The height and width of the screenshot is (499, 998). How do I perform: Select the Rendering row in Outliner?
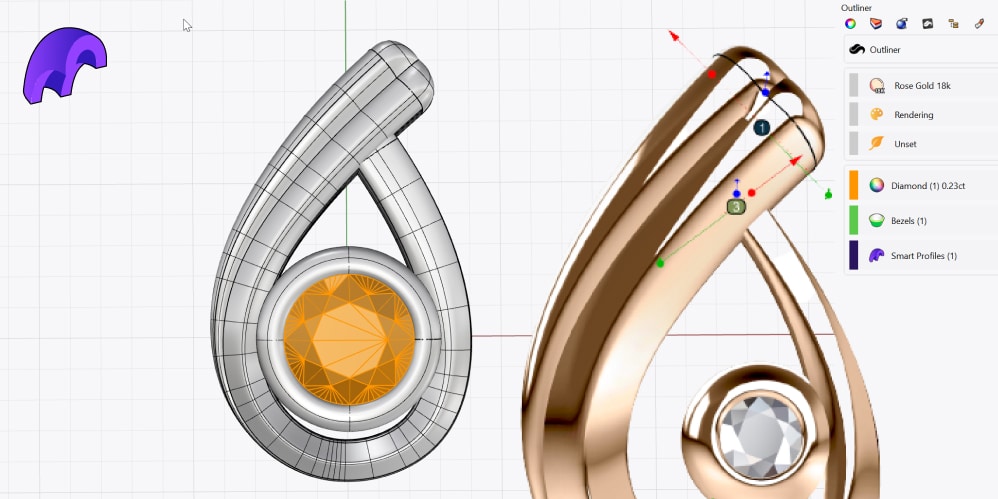[x=913, y=115]
